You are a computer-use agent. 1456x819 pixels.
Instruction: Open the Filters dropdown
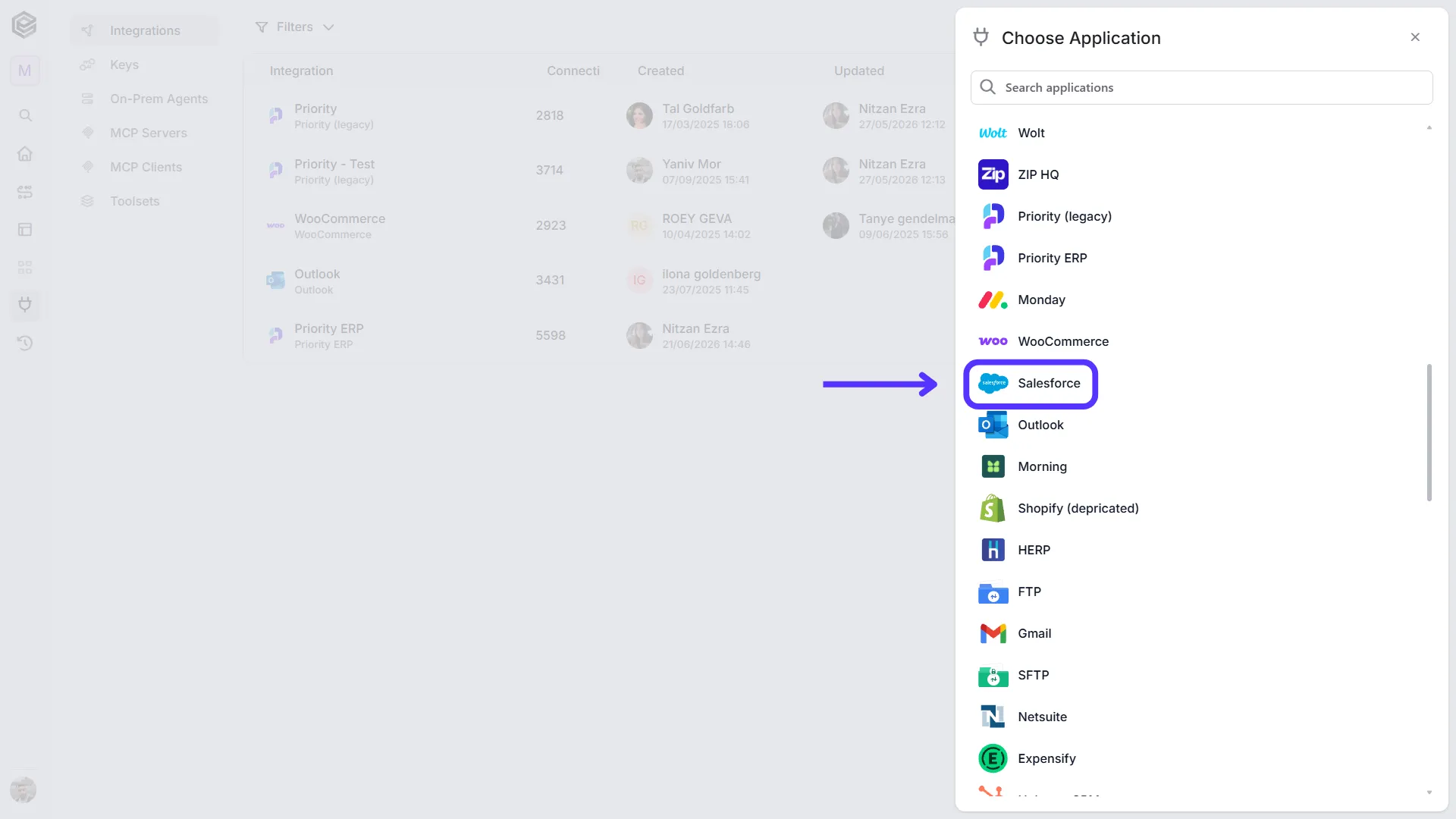[x=295, y=27]
